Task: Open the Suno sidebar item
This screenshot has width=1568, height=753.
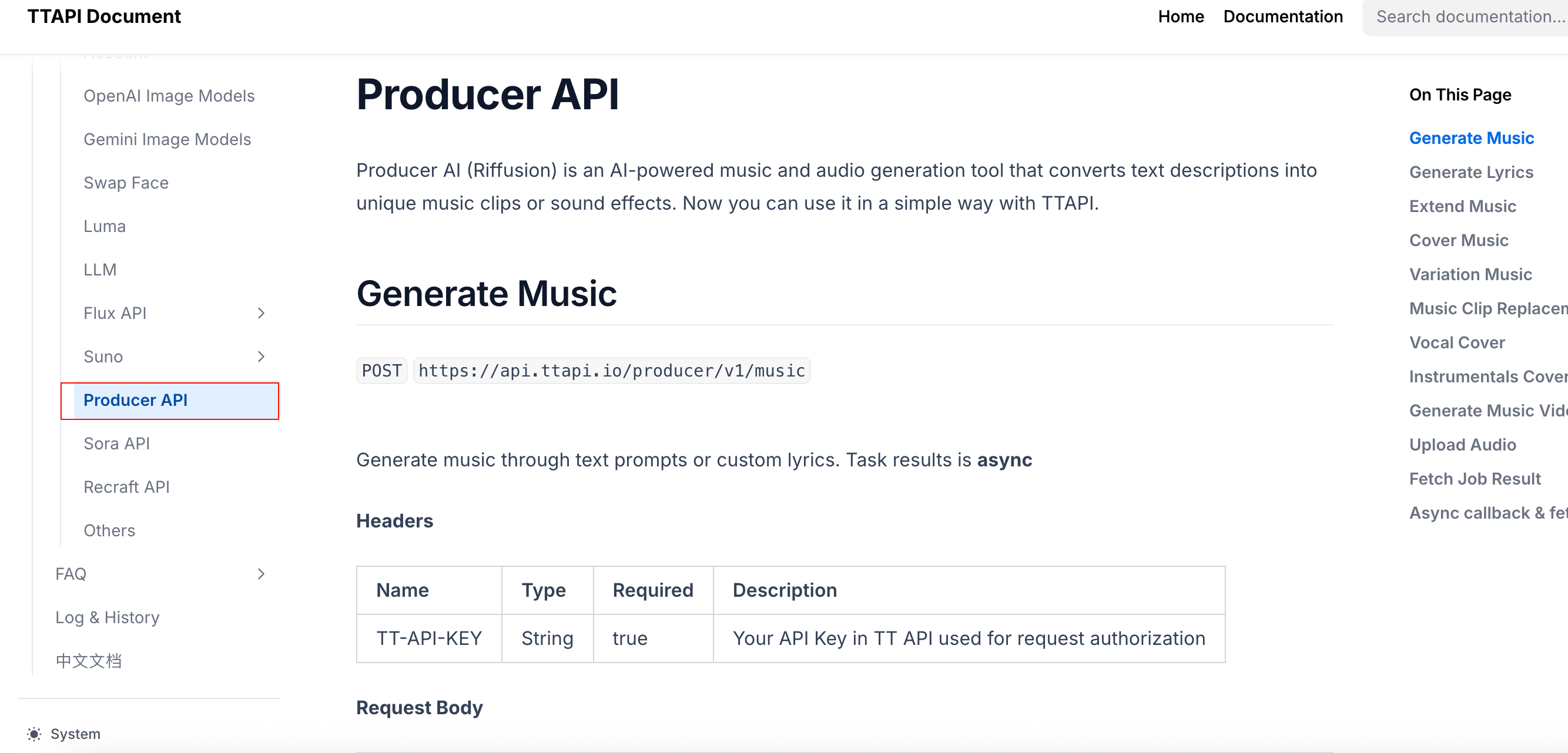Action: point(103,357)
